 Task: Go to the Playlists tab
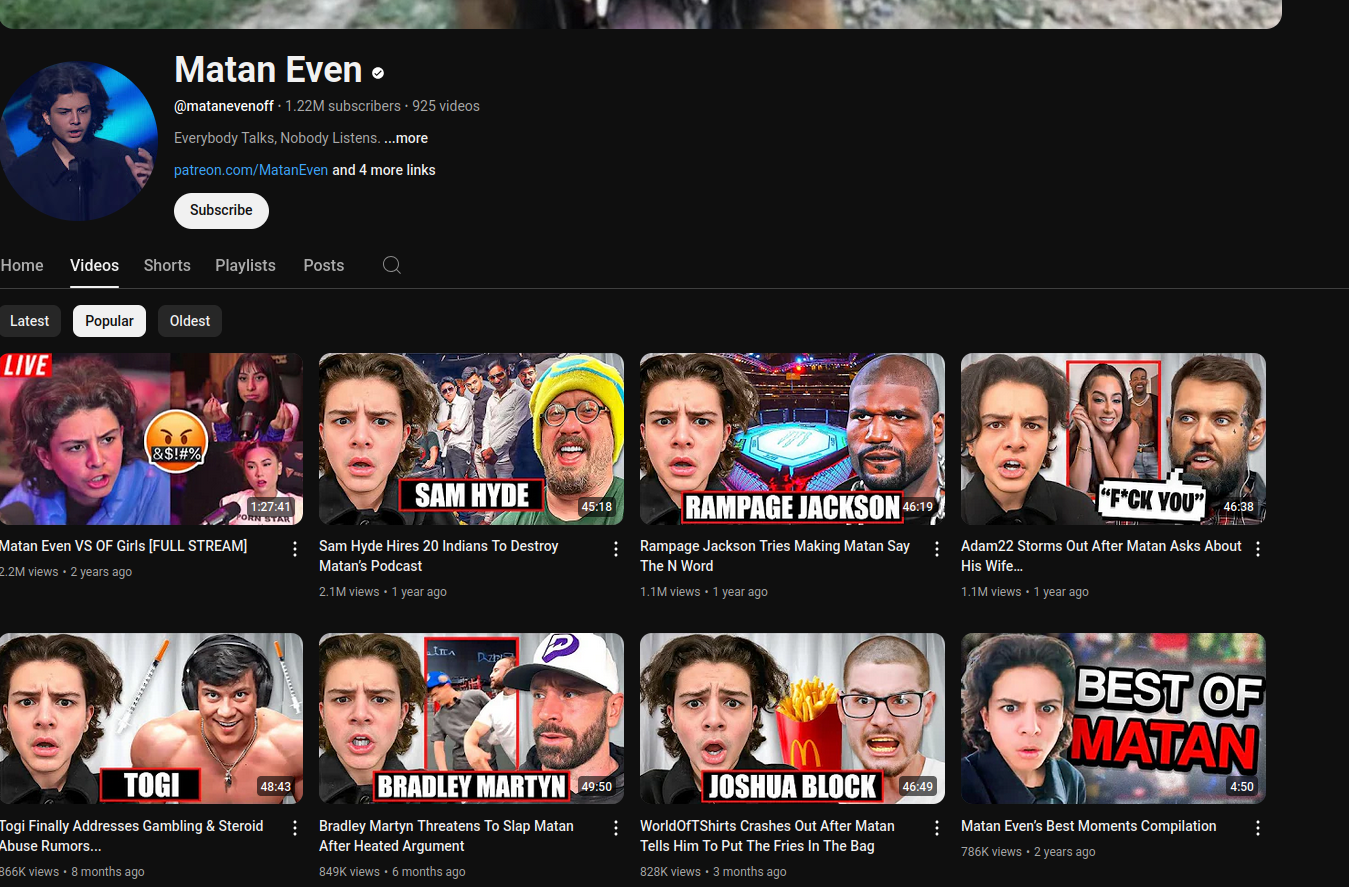tap(245, 265)
